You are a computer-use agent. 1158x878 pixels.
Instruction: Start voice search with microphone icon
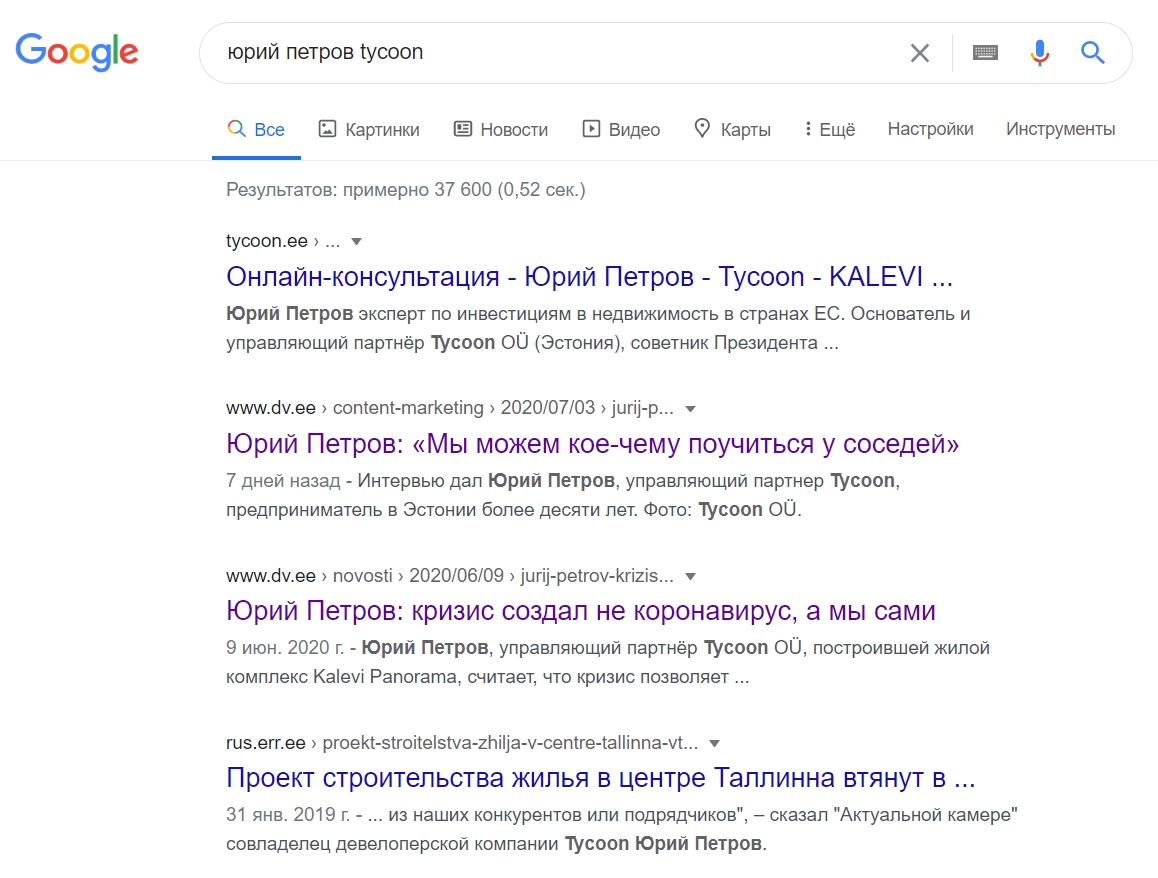point(1040,53)
